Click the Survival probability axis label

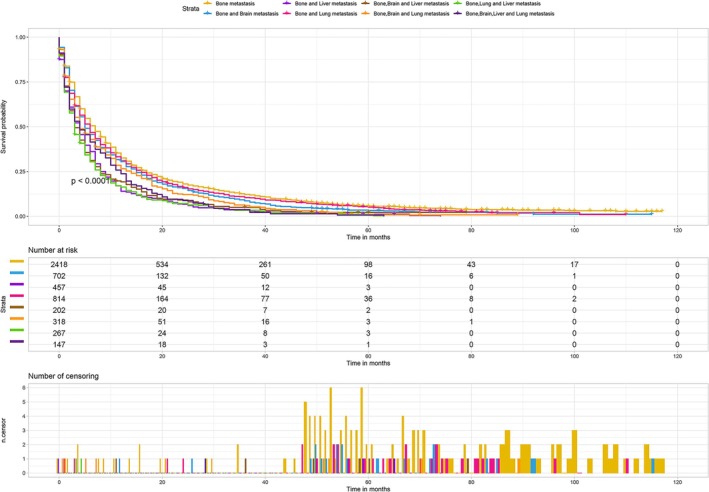[4, 127]
